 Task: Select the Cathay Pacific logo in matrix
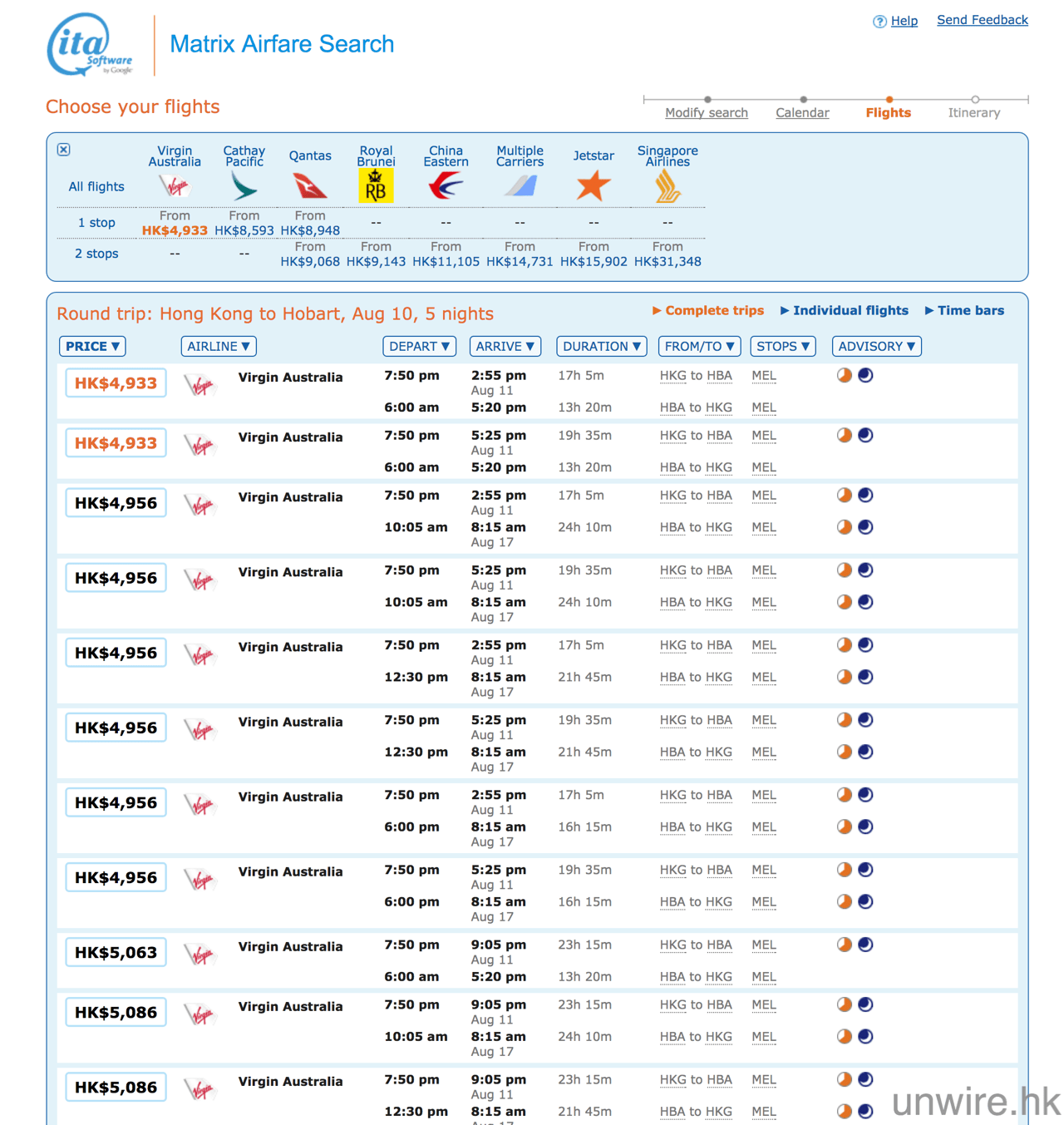(244, 186)
